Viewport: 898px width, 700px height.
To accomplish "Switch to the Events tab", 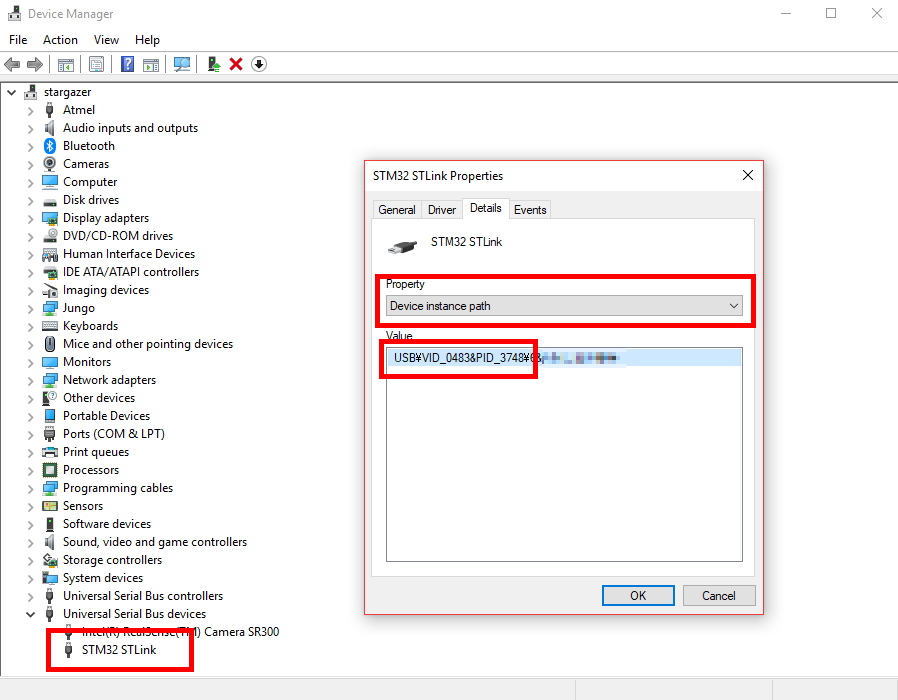I will click(530, 210).
